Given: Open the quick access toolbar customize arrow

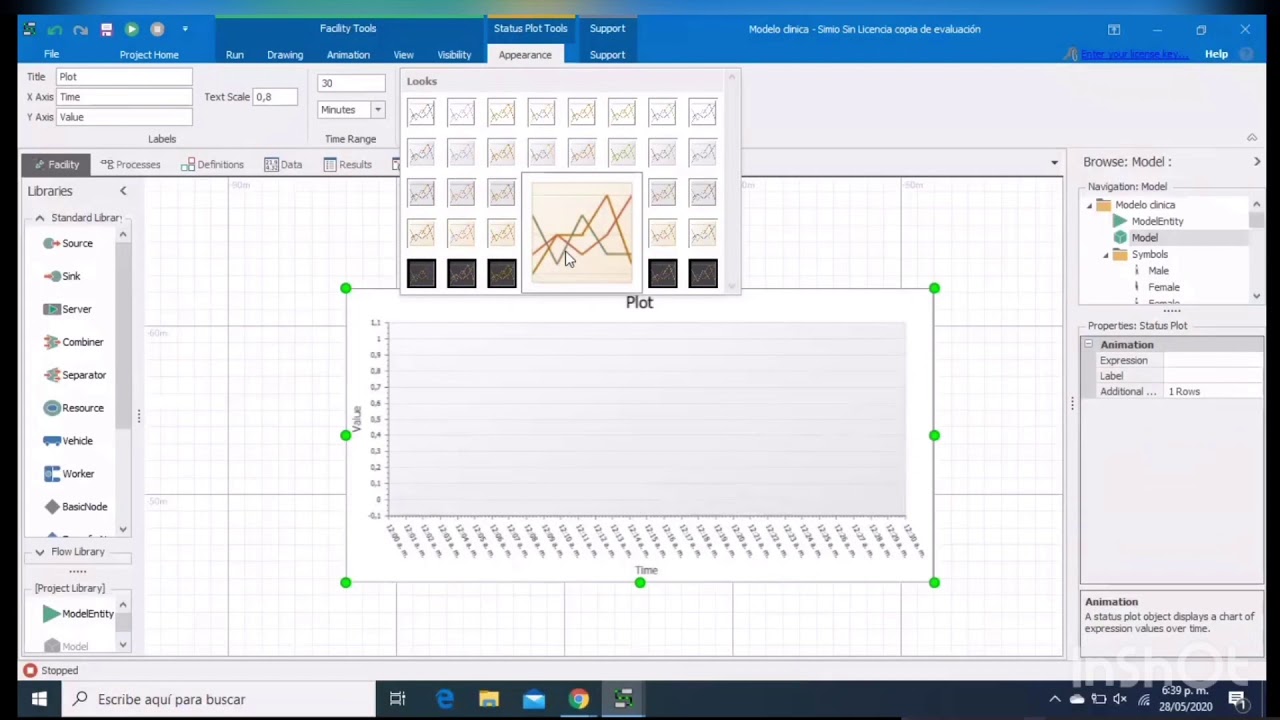Looking at the screenshot, I should pos(185,29).
